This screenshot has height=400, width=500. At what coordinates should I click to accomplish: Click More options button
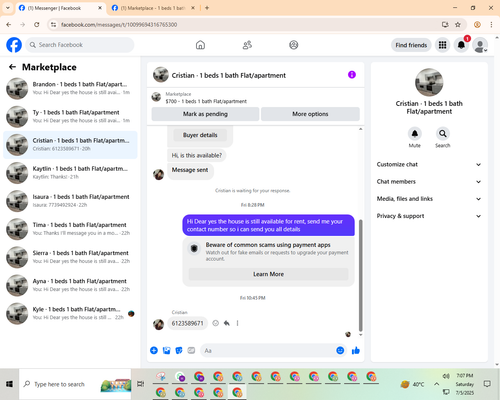click(310, 114)
